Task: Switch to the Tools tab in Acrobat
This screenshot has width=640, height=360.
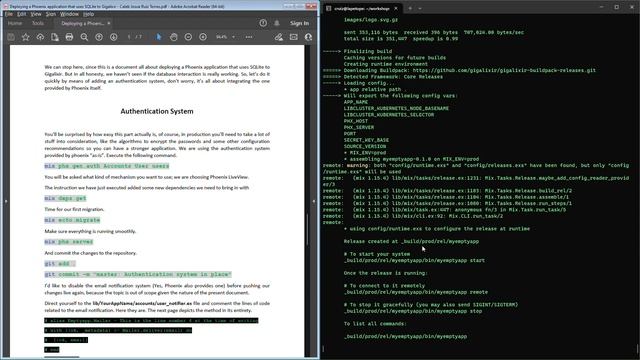Action: tap(38, 23)
